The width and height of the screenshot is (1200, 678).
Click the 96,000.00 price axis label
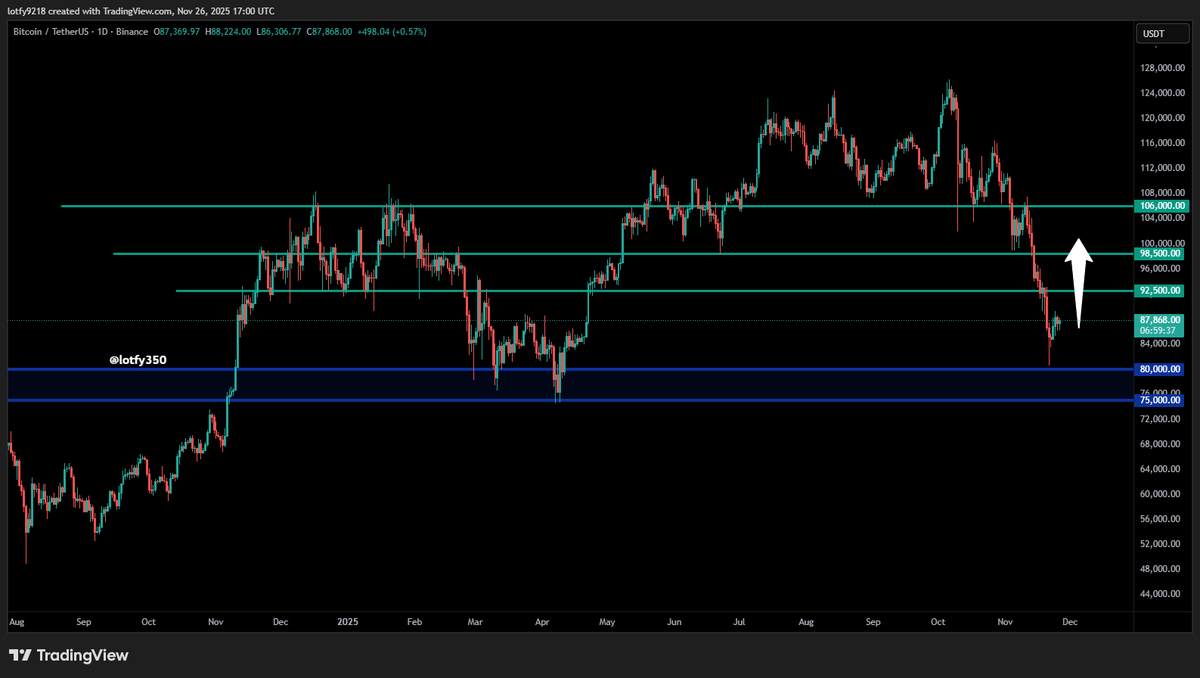1161,268
